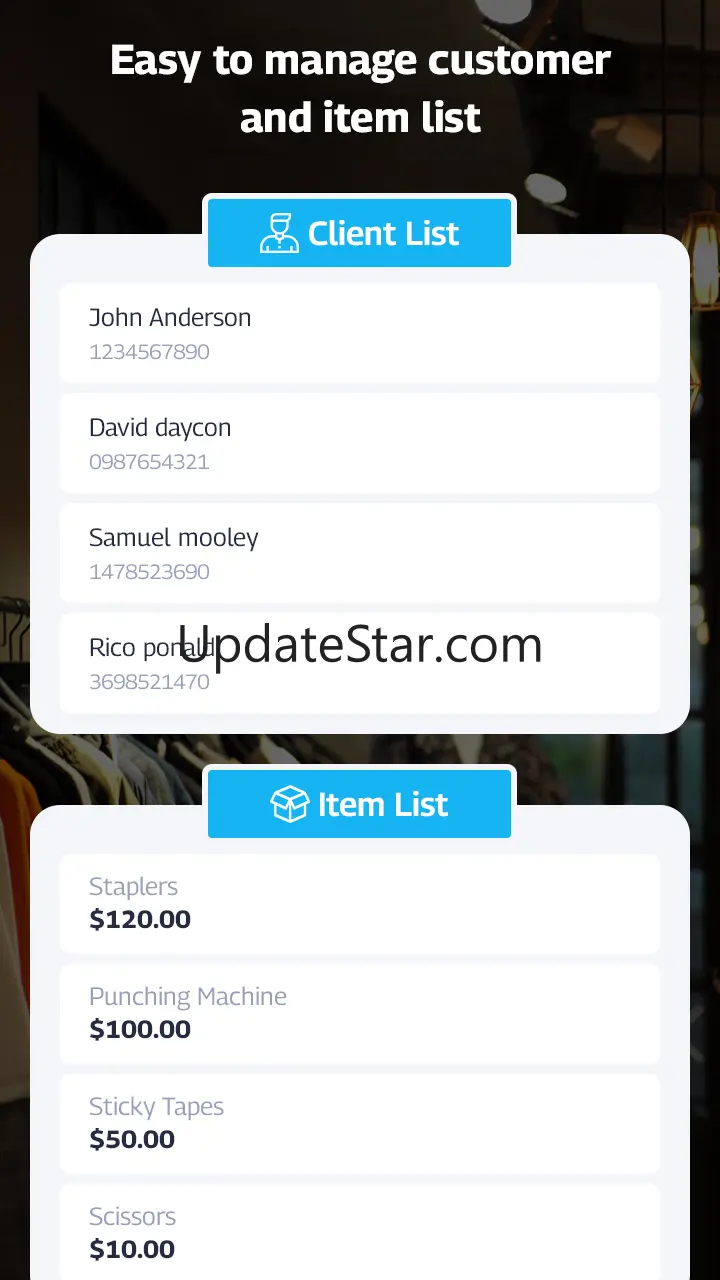Open the Client List header tab
This screenshot has width=720, height=1280.
[359, 233]
